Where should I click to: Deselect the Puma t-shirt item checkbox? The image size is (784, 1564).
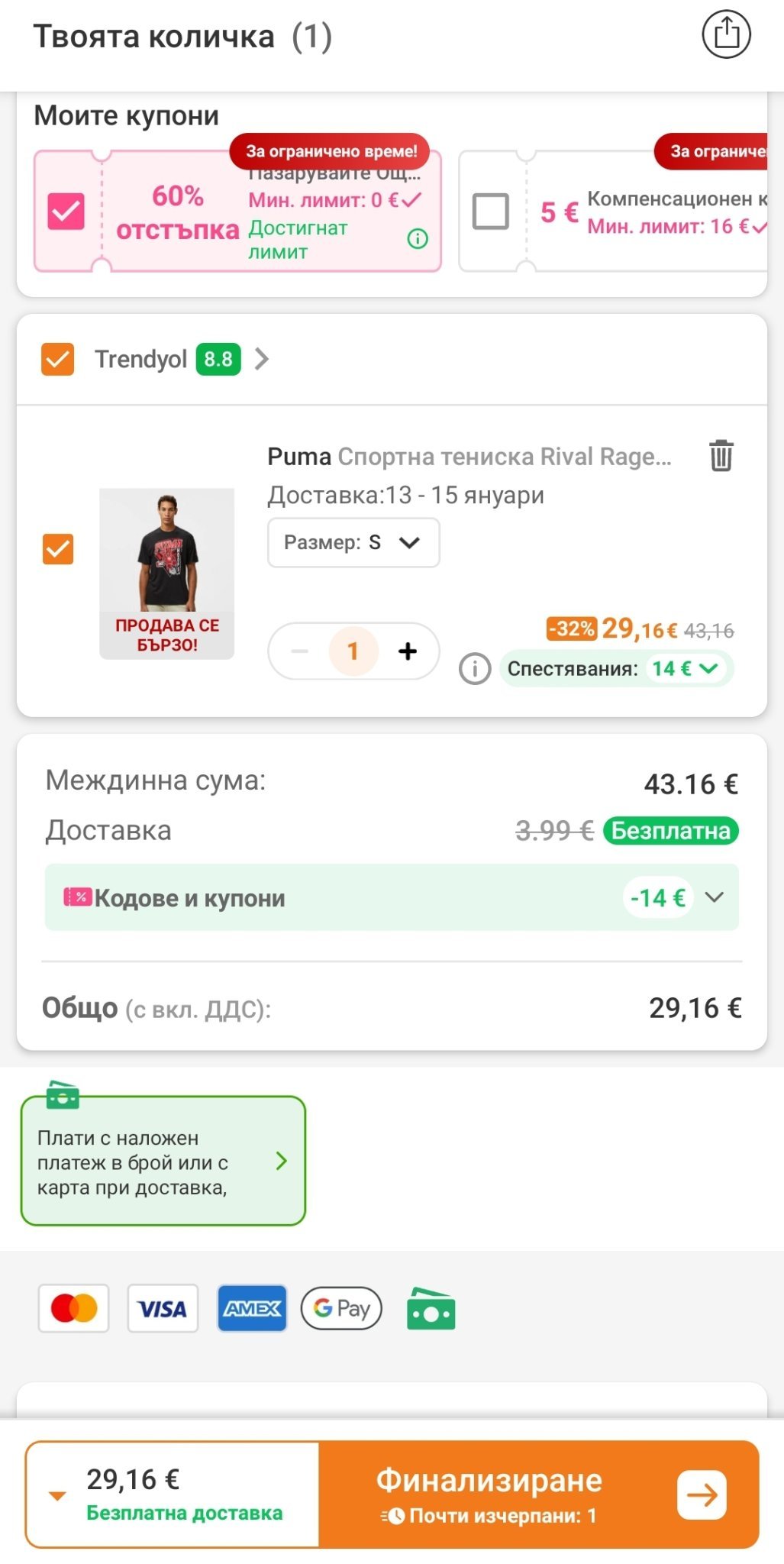pyautogui.click(x=58, y=549)
